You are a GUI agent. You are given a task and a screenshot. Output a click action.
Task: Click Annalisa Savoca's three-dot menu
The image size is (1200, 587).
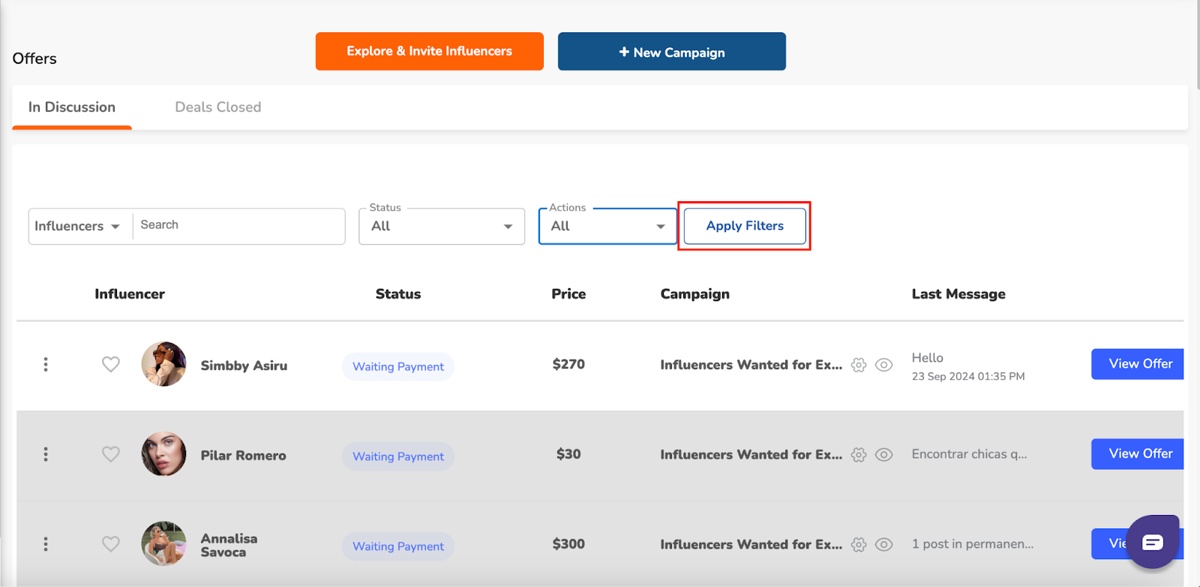tap(46, 545)
